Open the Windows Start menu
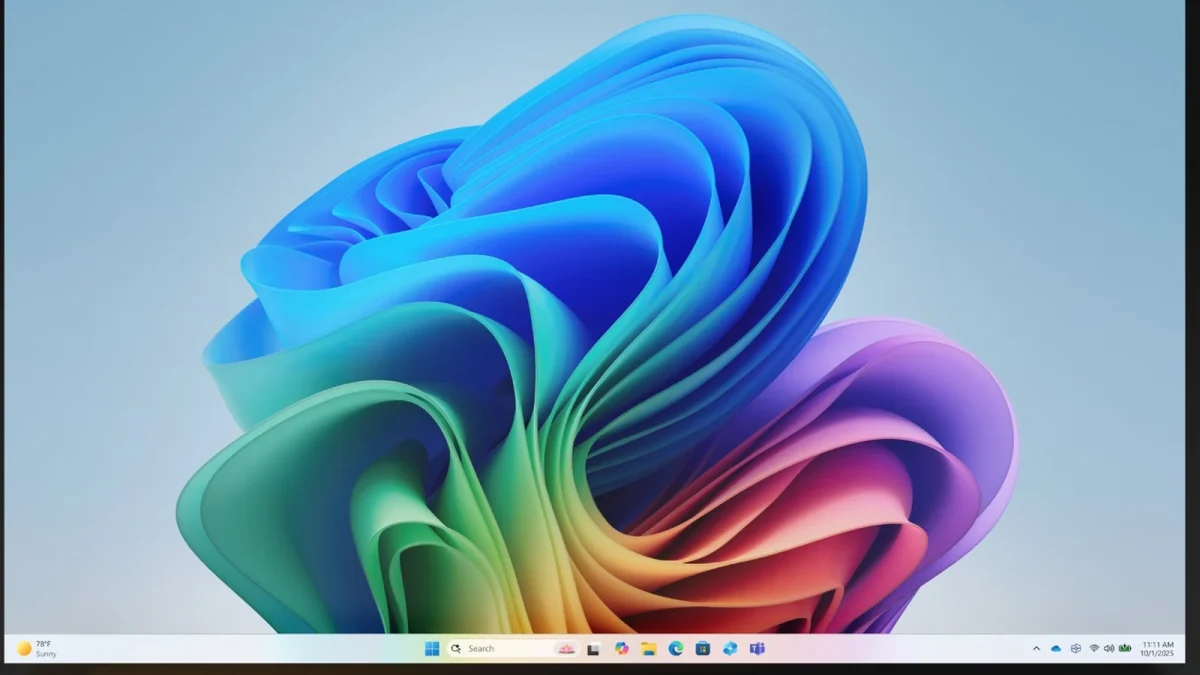This screenshot has height=675, width=1200. tap(432, 648)
